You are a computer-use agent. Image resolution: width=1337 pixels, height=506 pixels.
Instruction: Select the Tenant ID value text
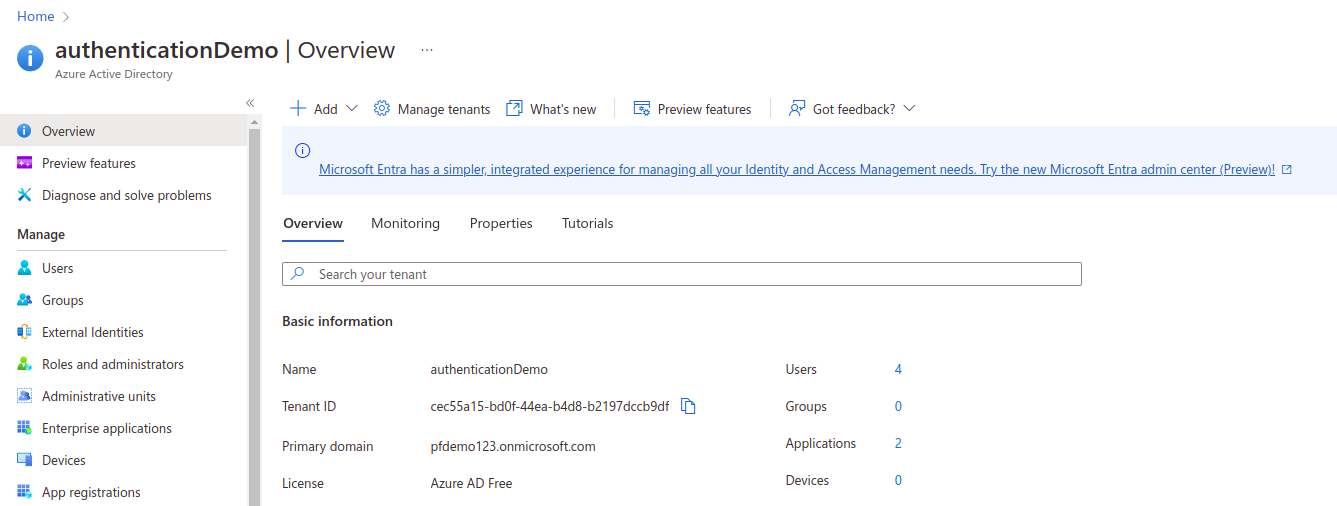click(x=550, y=406)
